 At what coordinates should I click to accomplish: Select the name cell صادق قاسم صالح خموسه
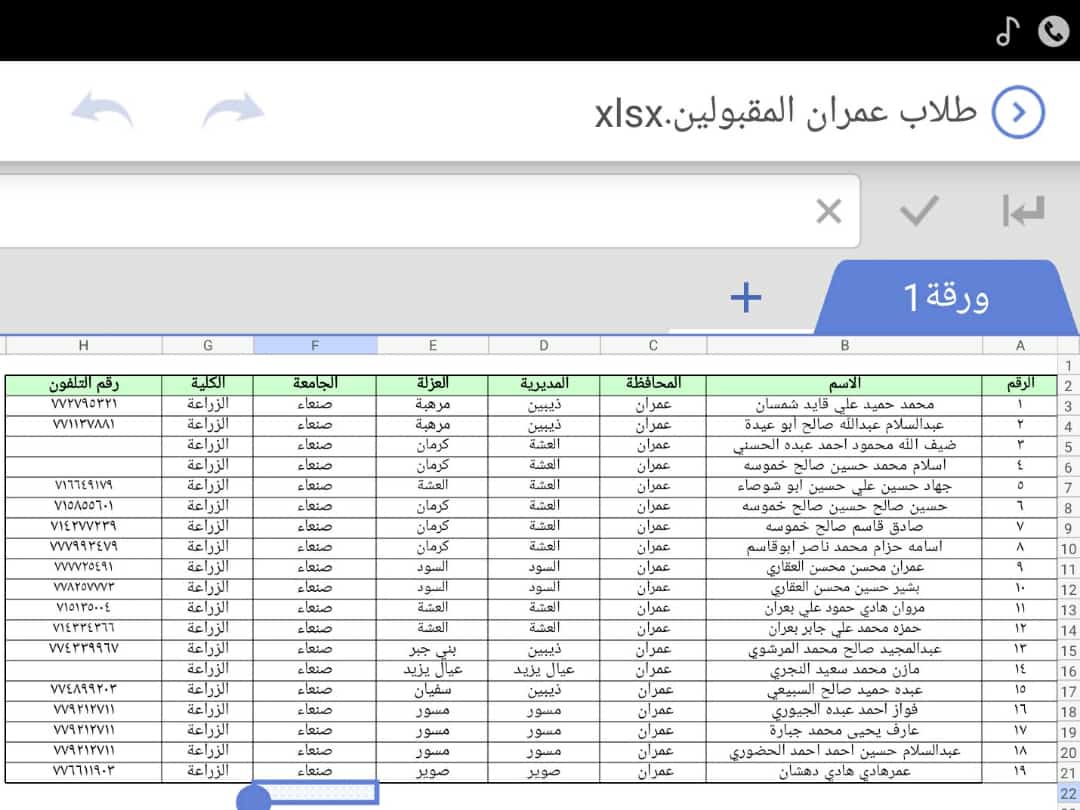tap(844, 527)
